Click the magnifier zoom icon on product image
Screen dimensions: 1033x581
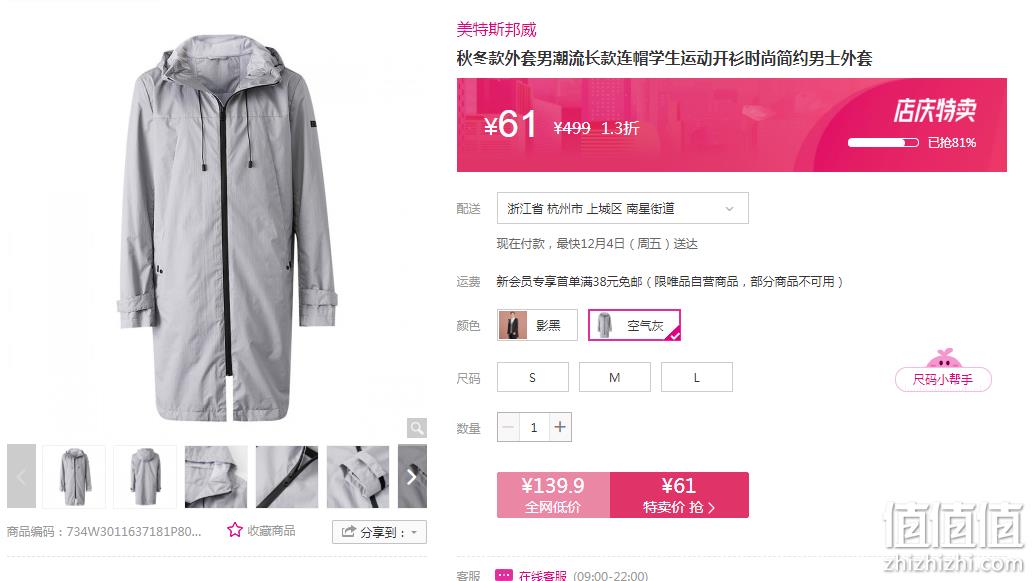pyautogui.click(x=416, y=428)
